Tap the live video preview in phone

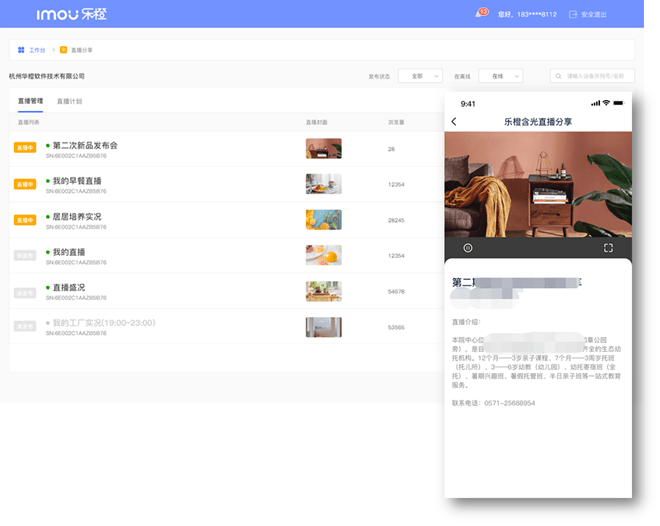click(x=538, y=184)
